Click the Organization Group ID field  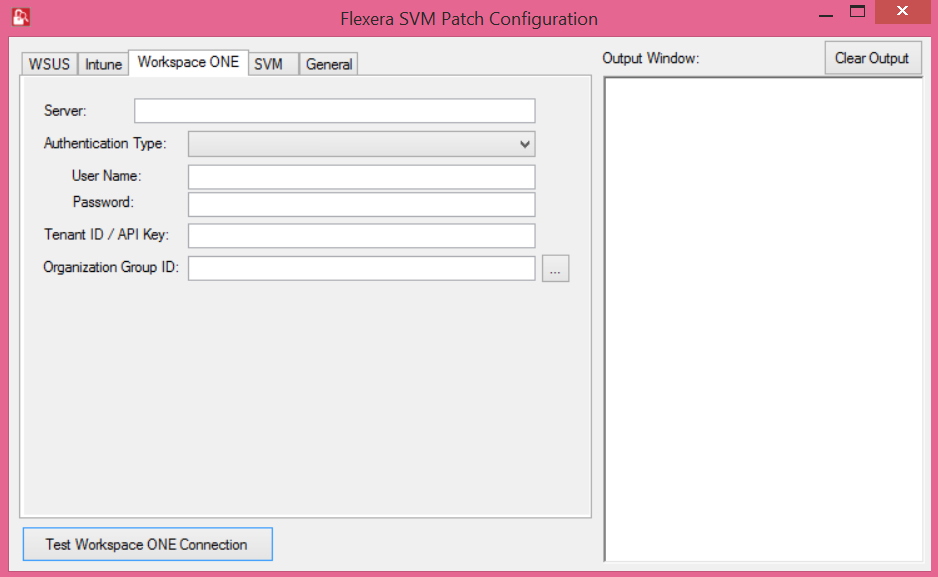[361, 268]
